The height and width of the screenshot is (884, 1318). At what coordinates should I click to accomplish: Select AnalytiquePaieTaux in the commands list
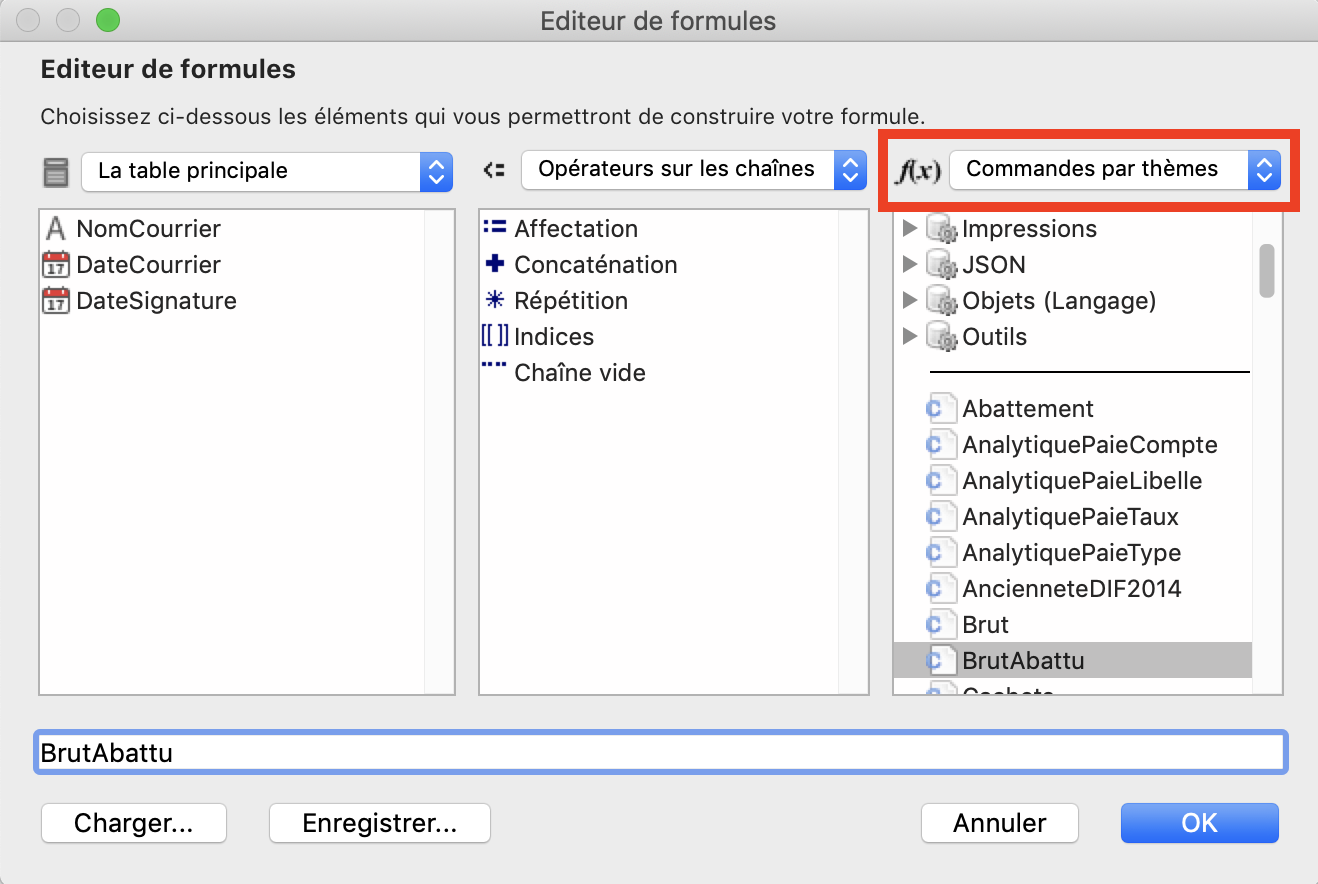coord(1072,517)
